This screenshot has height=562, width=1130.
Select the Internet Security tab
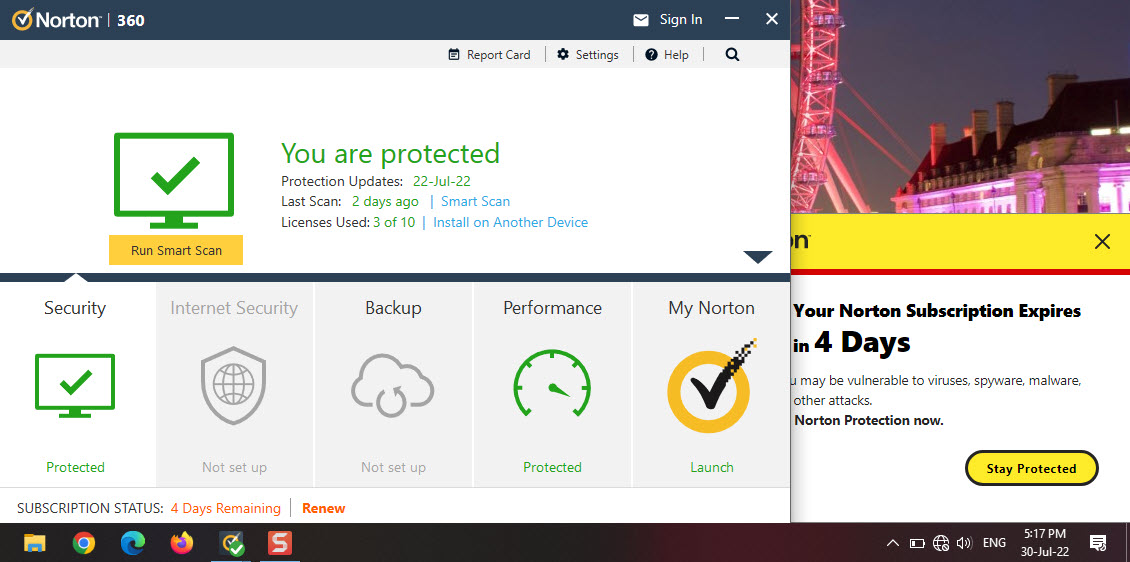[x=234, y=385]
